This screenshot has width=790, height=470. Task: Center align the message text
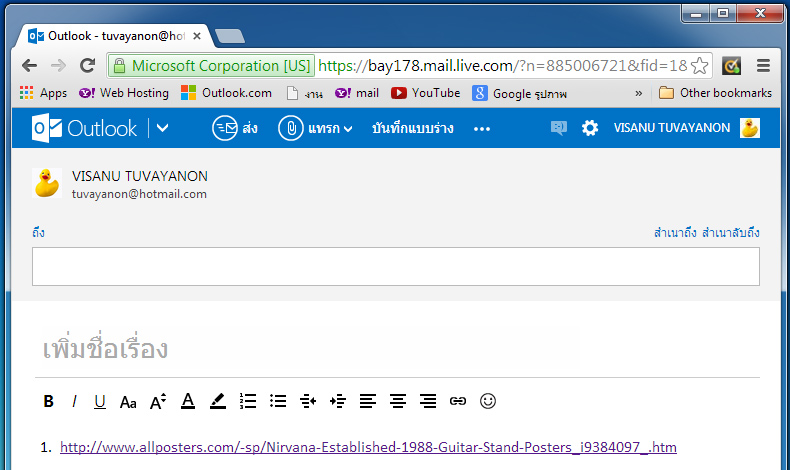tap(398, 401)
